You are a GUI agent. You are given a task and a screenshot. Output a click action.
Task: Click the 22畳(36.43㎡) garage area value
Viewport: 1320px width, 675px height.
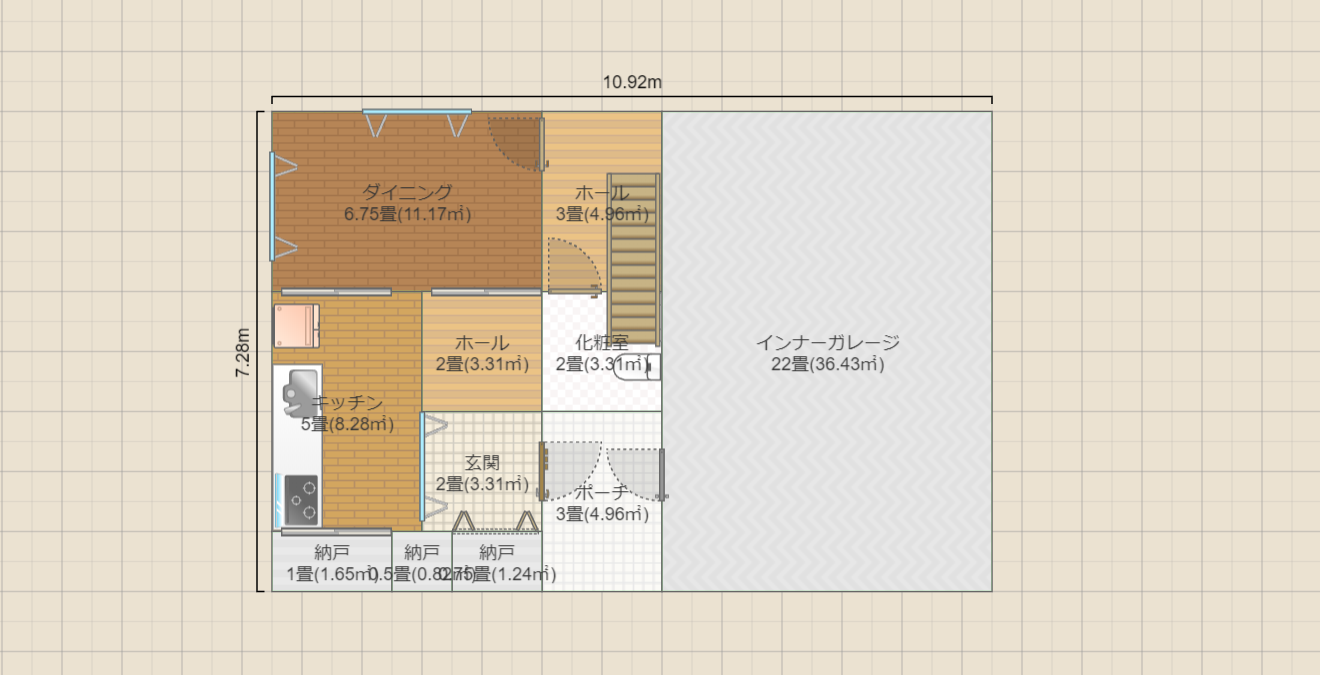click(x=828, y=364)
